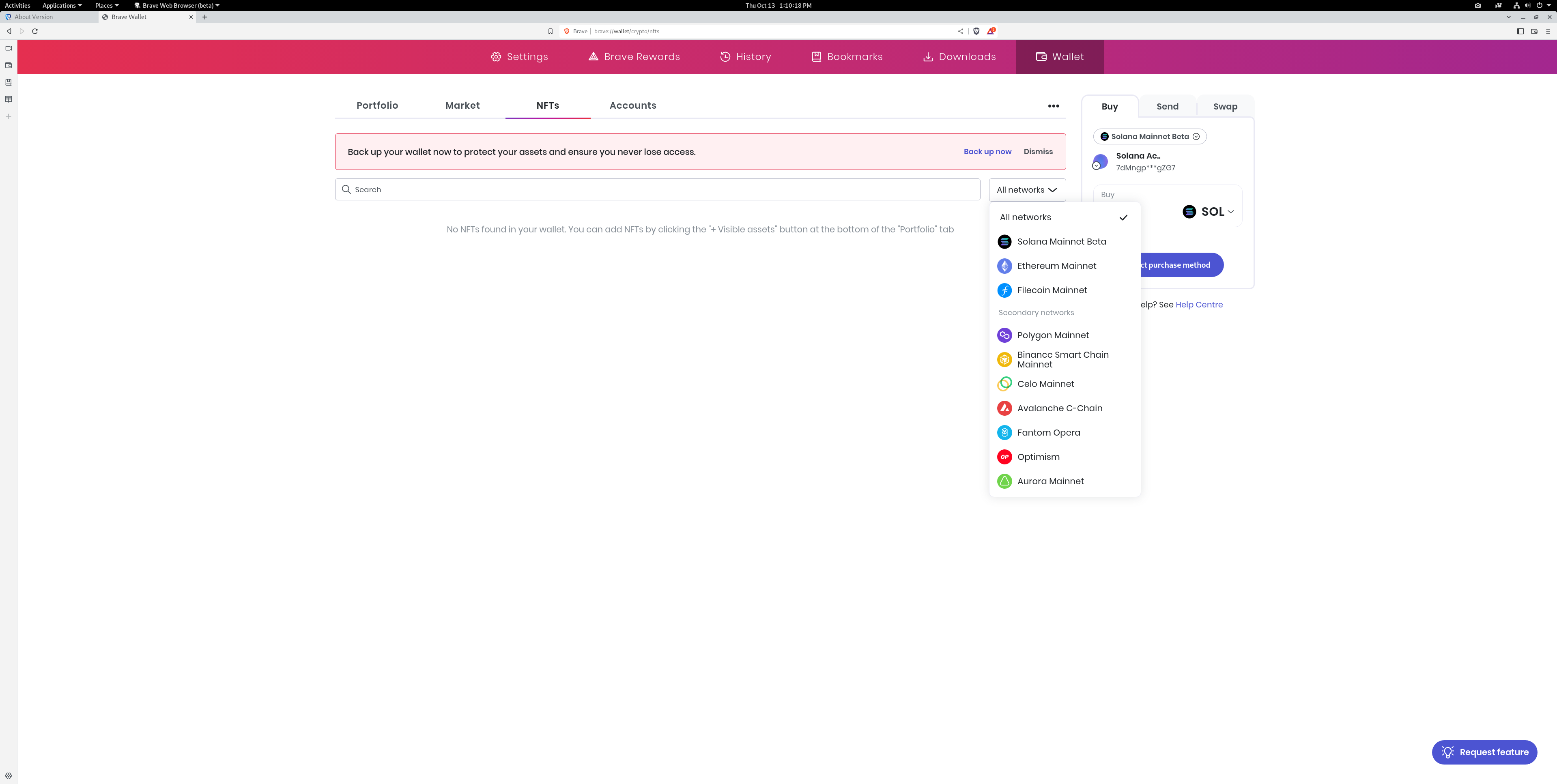This screenshot has height=784, width=1557.
Task: Open Brave Wallet from the sidebar panel
Action: [x=9, y=64]
